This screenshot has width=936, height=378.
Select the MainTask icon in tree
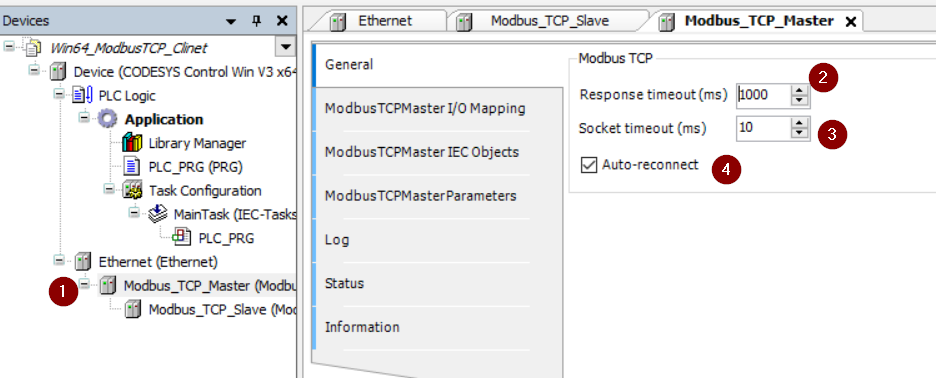(158, 214)
